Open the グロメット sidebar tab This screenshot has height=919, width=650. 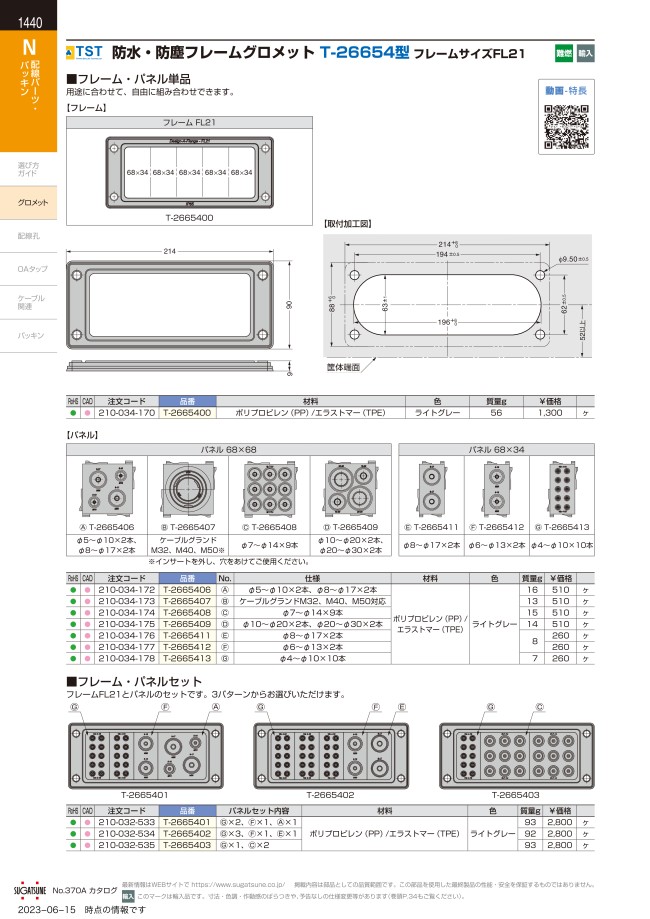pyautogui.click(x=32, y=203)
